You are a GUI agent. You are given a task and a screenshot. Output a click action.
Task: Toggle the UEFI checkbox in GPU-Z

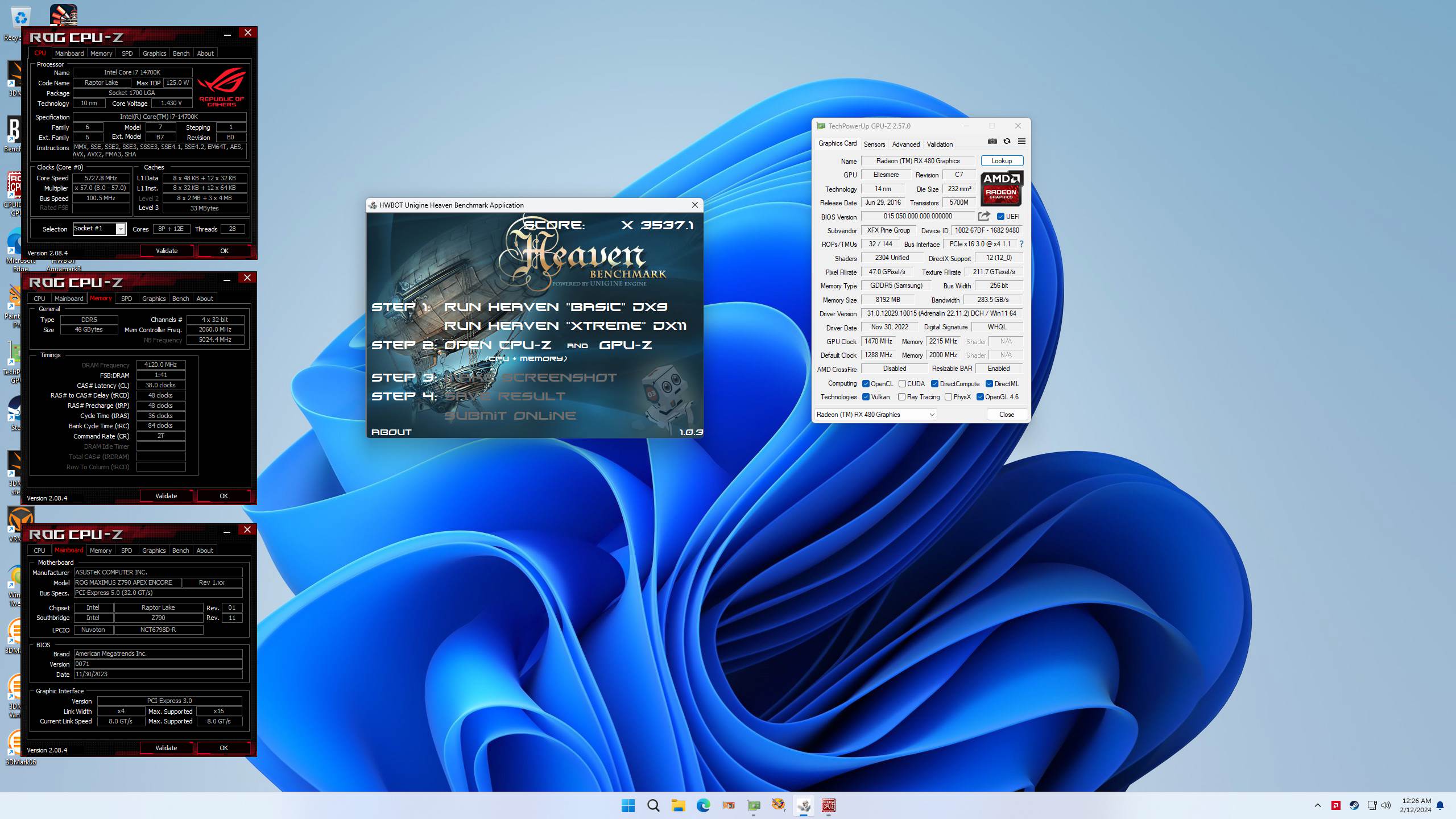click(1000, 217)
